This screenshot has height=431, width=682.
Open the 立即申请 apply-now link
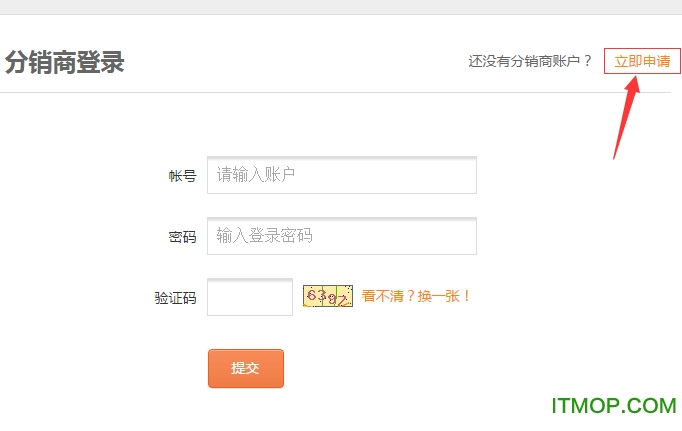(x=642, y=61)
